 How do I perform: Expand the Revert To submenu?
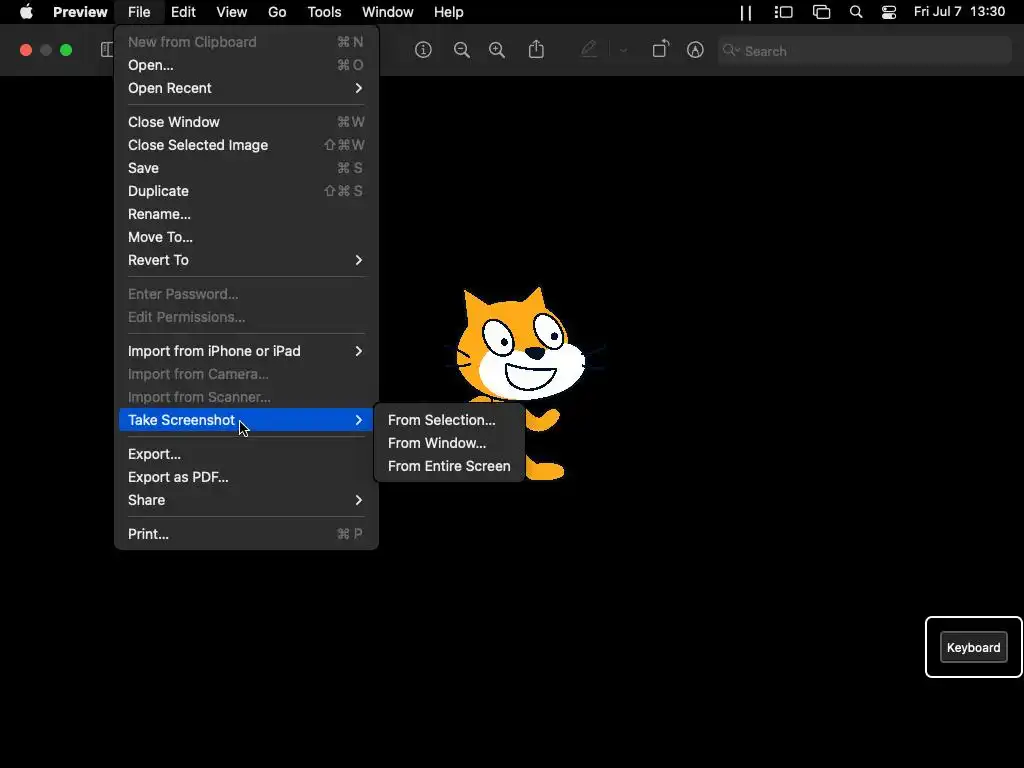pyautogui.click(x=246, y=260)
